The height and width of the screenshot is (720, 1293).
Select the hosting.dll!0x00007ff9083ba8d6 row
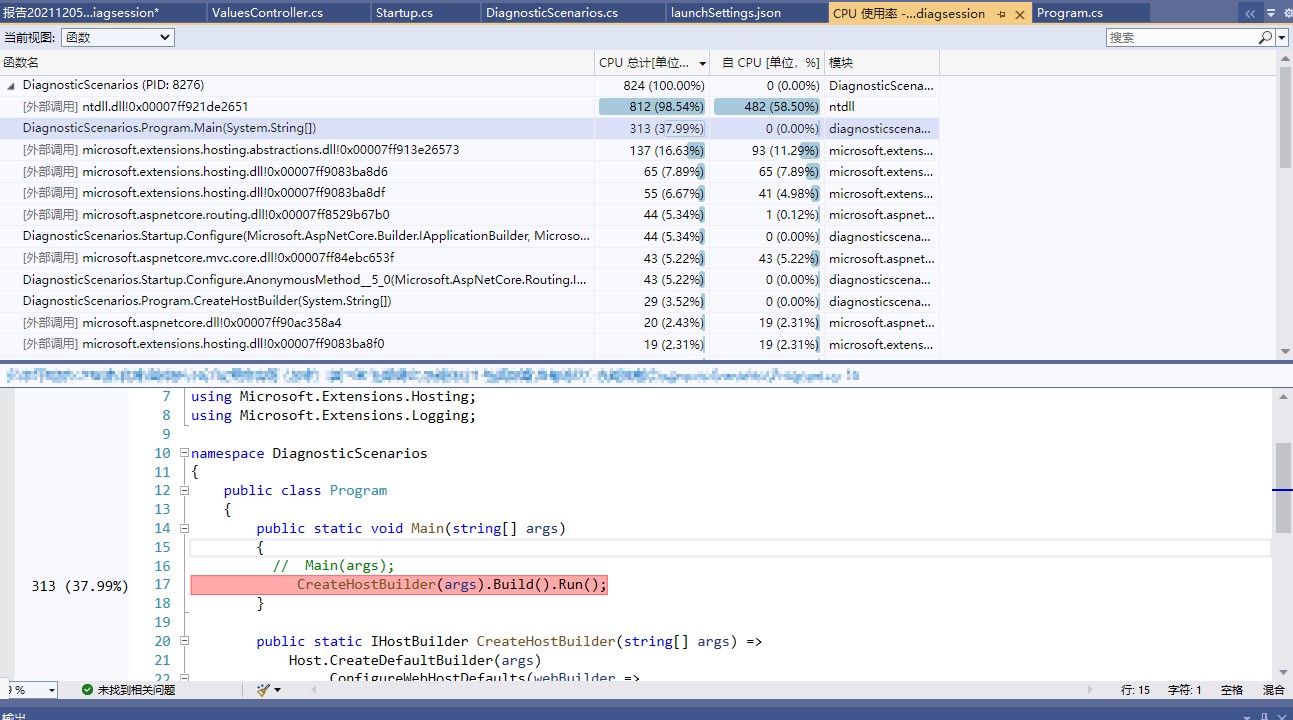pyautogui.click(x=470, y=171)
